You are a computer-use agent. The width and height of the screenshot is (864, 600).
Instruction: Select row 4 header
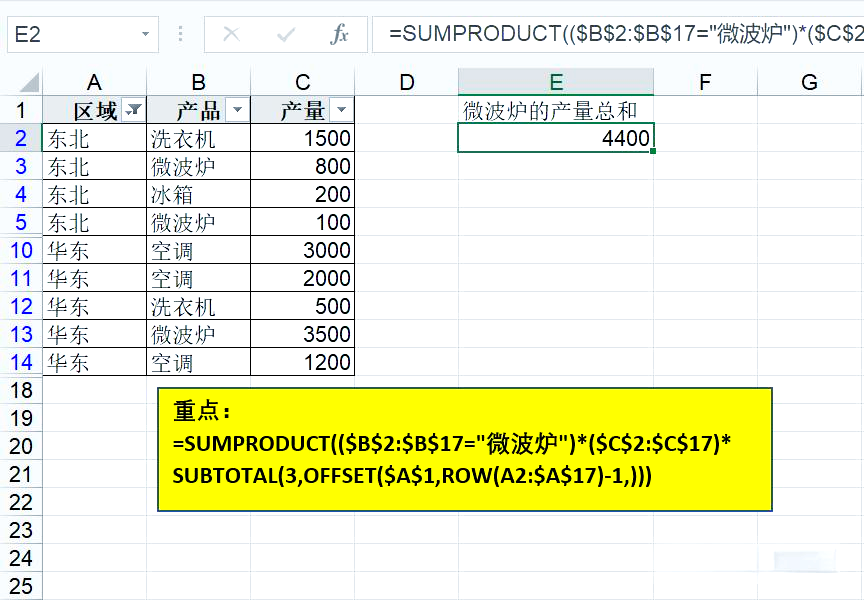(21, 194)
